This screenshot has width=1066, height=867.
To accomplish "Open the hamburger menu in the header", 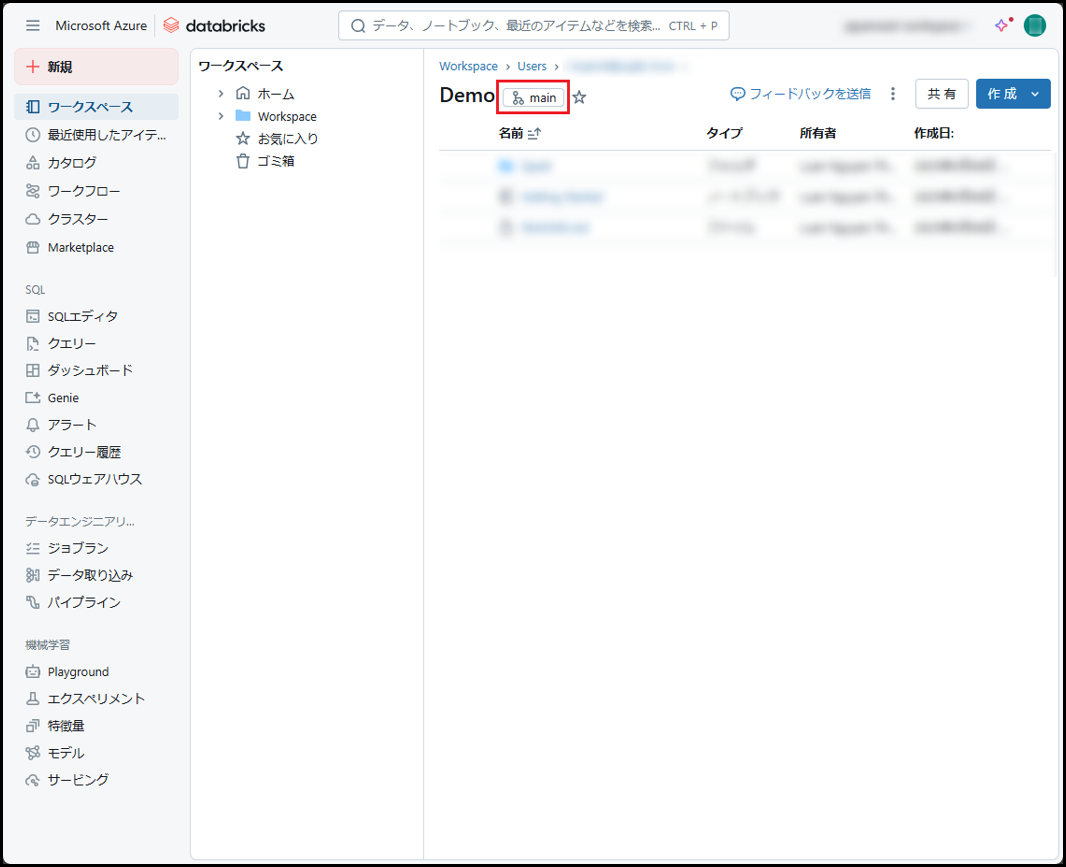I will (x=33, y=26).
